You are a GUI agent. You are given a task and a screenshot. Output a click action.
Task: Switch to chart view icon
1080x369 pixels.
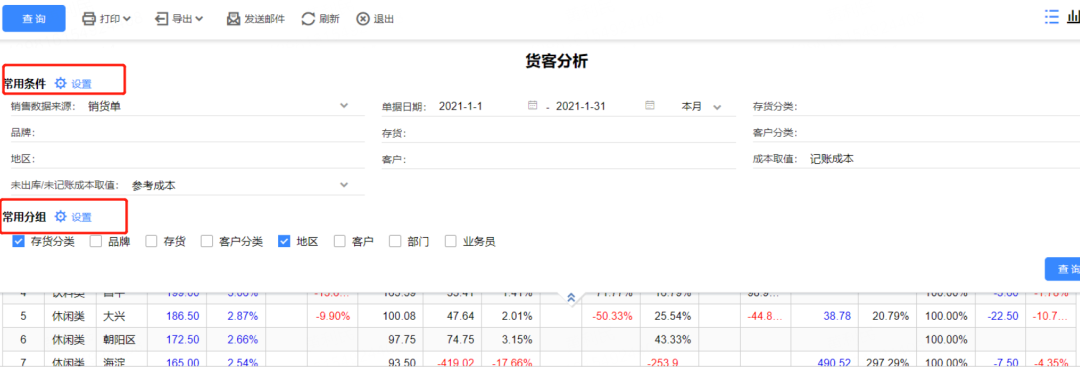[1073, 17]
